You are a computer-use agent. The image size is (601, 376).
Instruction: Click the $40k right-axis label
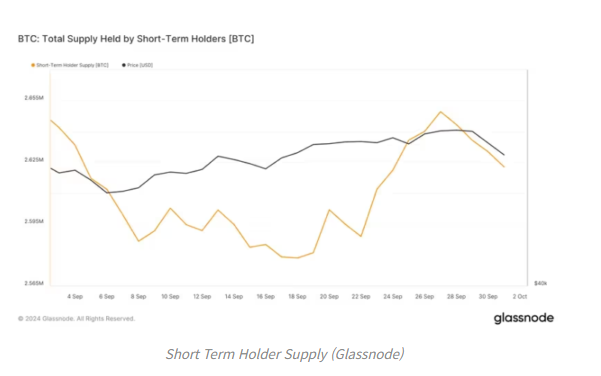(x=540, y=283)
